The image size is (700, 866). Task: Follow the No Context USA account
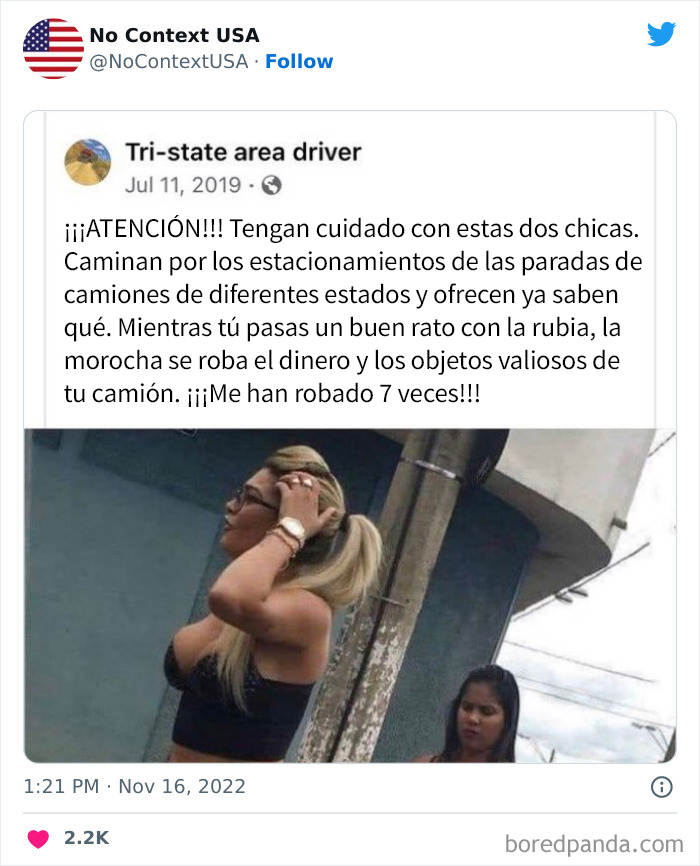299,61
